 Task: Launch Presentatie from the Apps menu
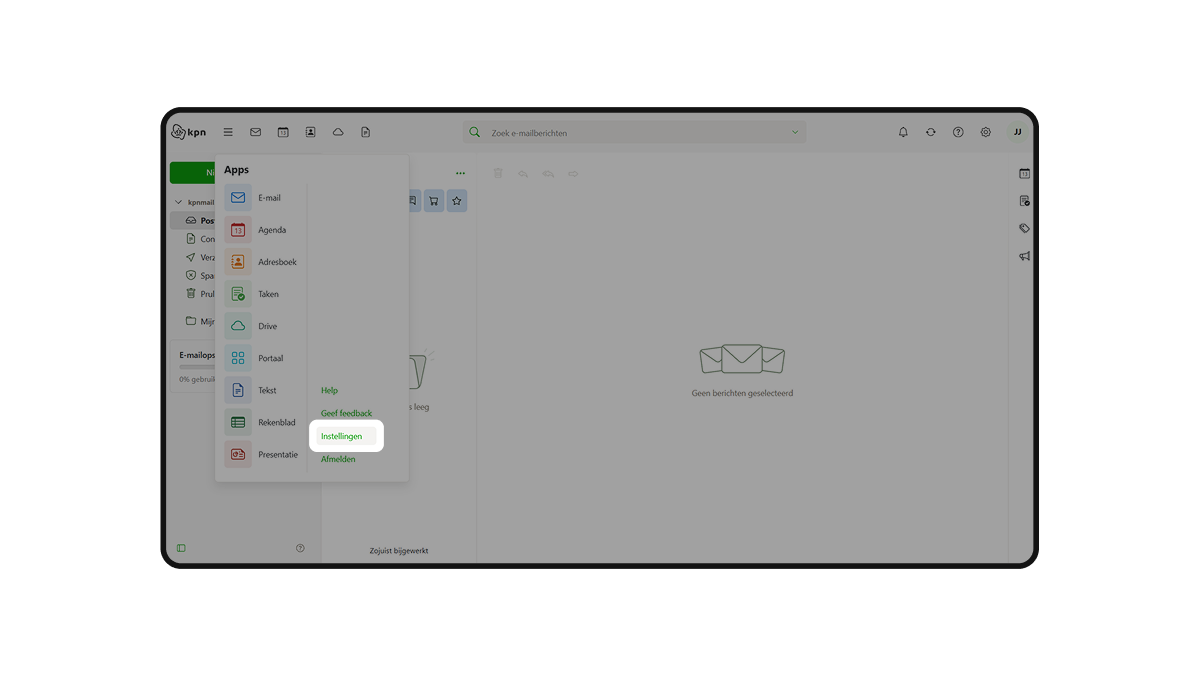pyautogui.click(x=263, y=454)
